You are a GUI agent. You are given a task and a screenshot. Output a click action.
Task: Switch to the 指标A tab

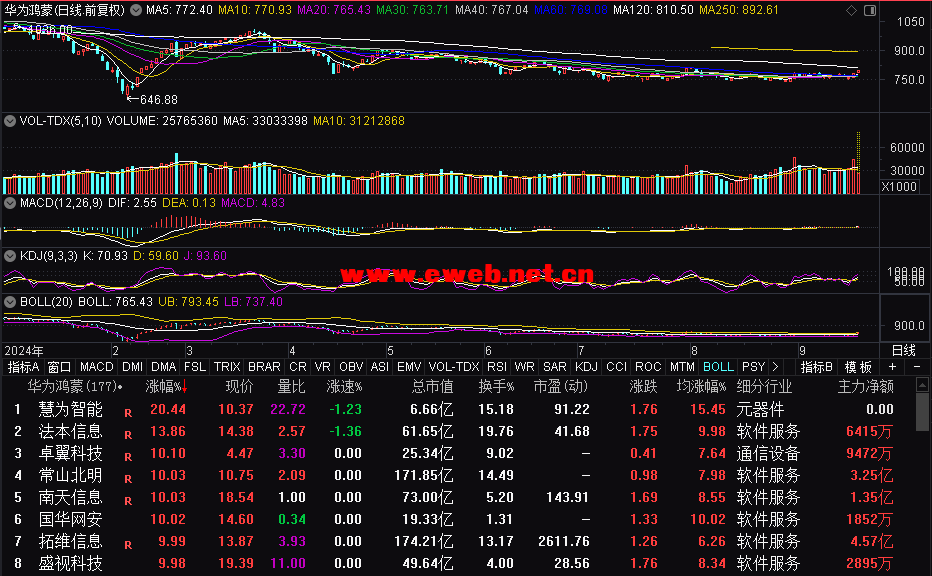23,367
